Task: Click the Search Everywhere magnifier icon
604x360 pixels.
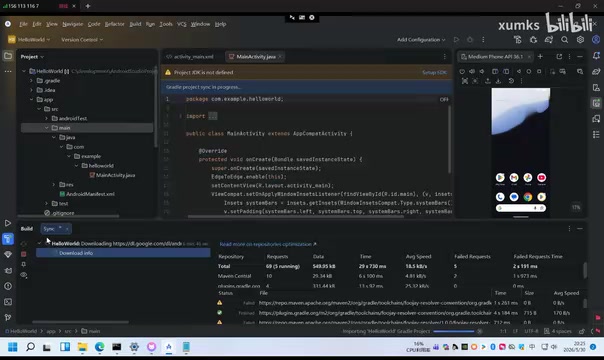Action: point(564,40)
